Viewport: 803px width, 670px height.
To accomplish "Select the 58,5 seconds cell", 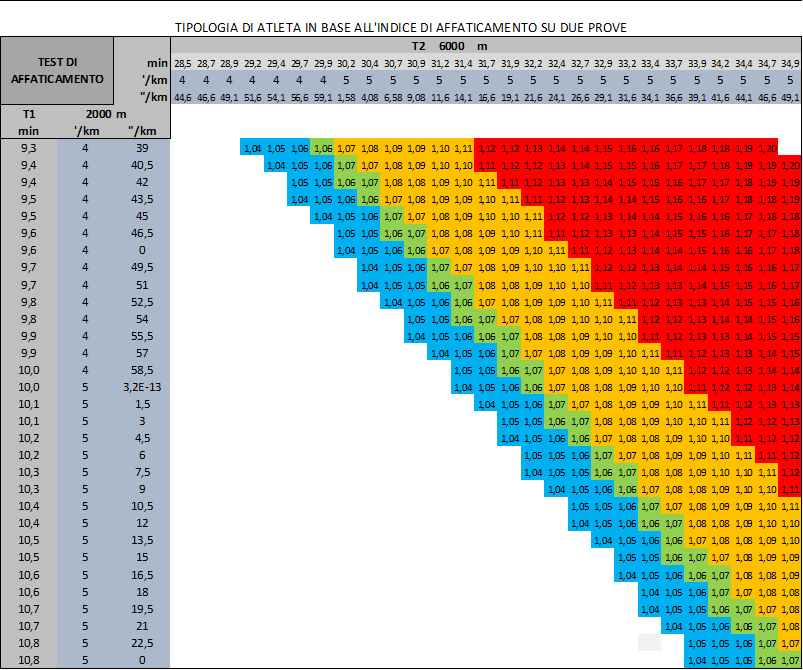I will click(142, 370).
